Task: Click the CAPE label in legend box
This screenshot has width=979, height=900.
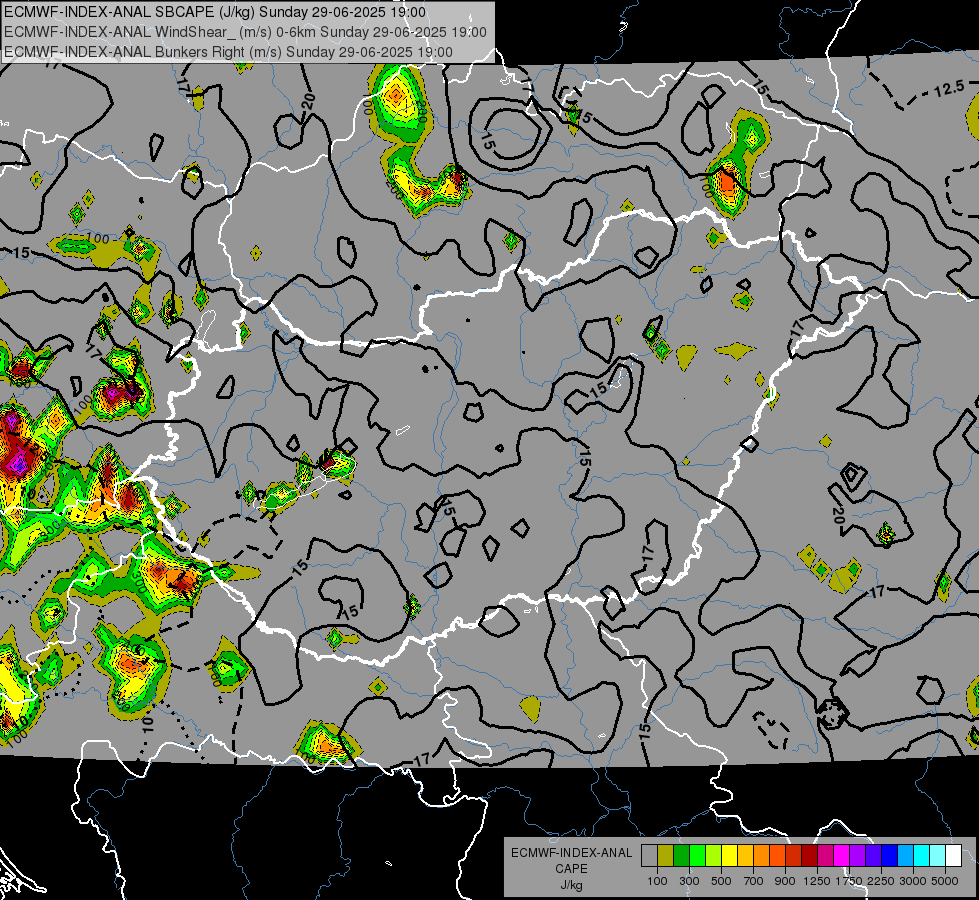Action: 571,869
